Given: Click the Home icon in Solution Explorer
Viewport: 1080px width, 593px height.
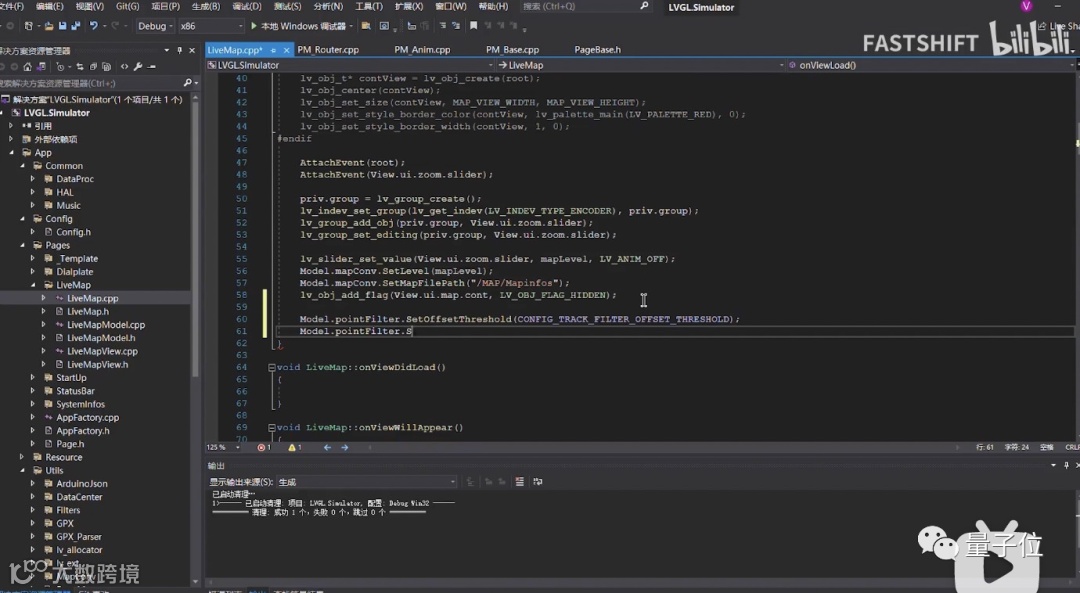Looking at the screenshot, I should click(30, 67).
